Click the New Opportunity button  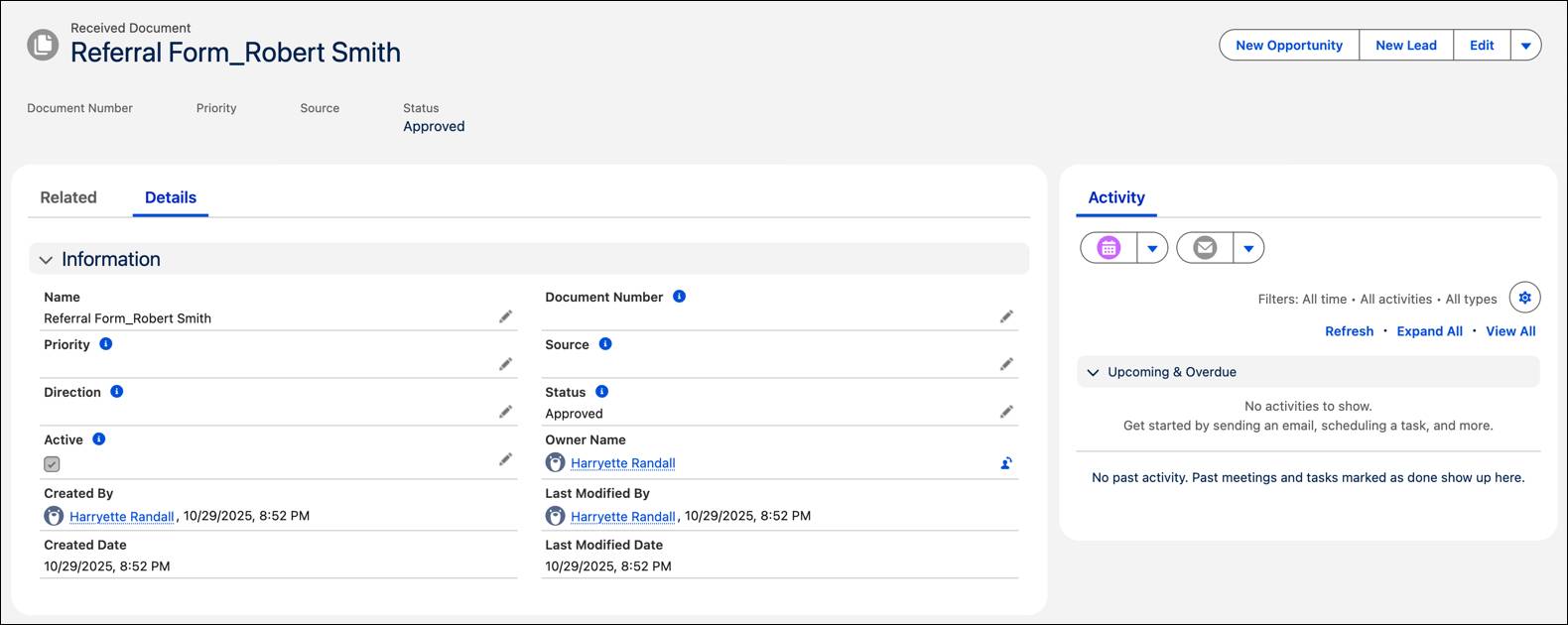tap(1288, 46)
